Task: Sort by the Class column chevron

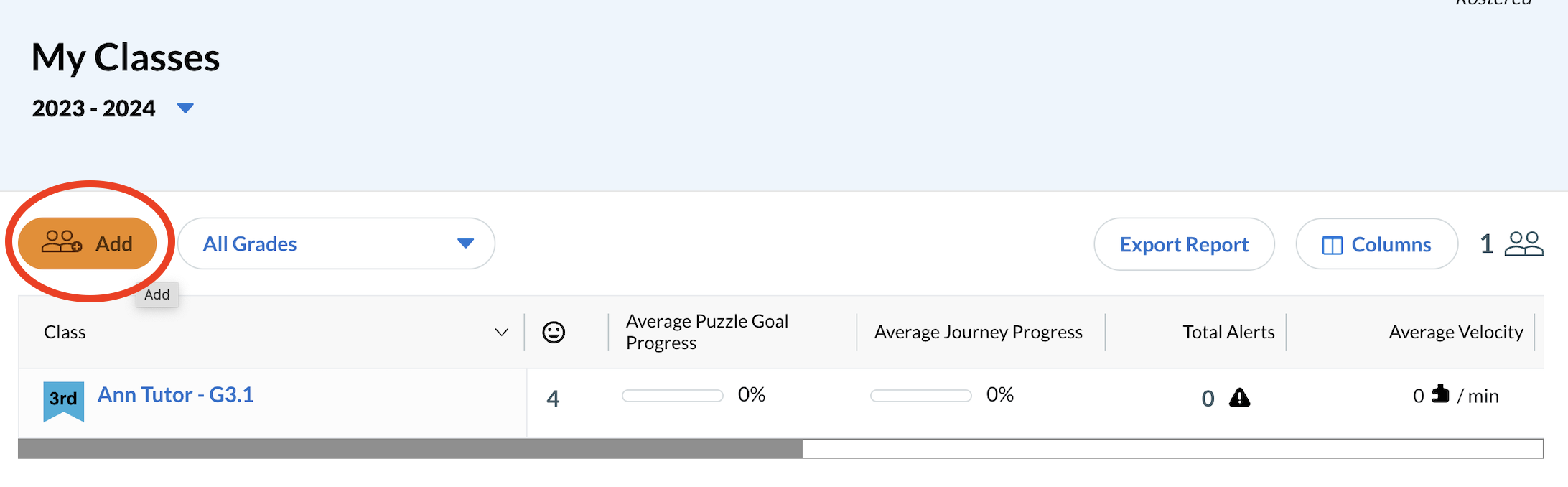Action: 501,332
